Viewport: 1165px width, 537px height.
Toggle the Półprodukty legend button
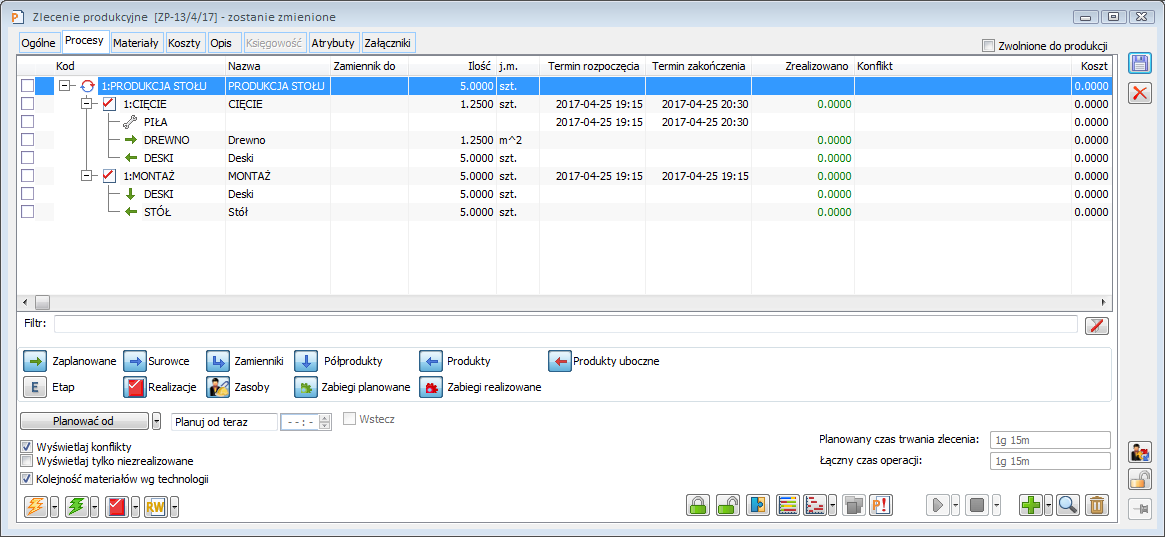tap(305, 361)
